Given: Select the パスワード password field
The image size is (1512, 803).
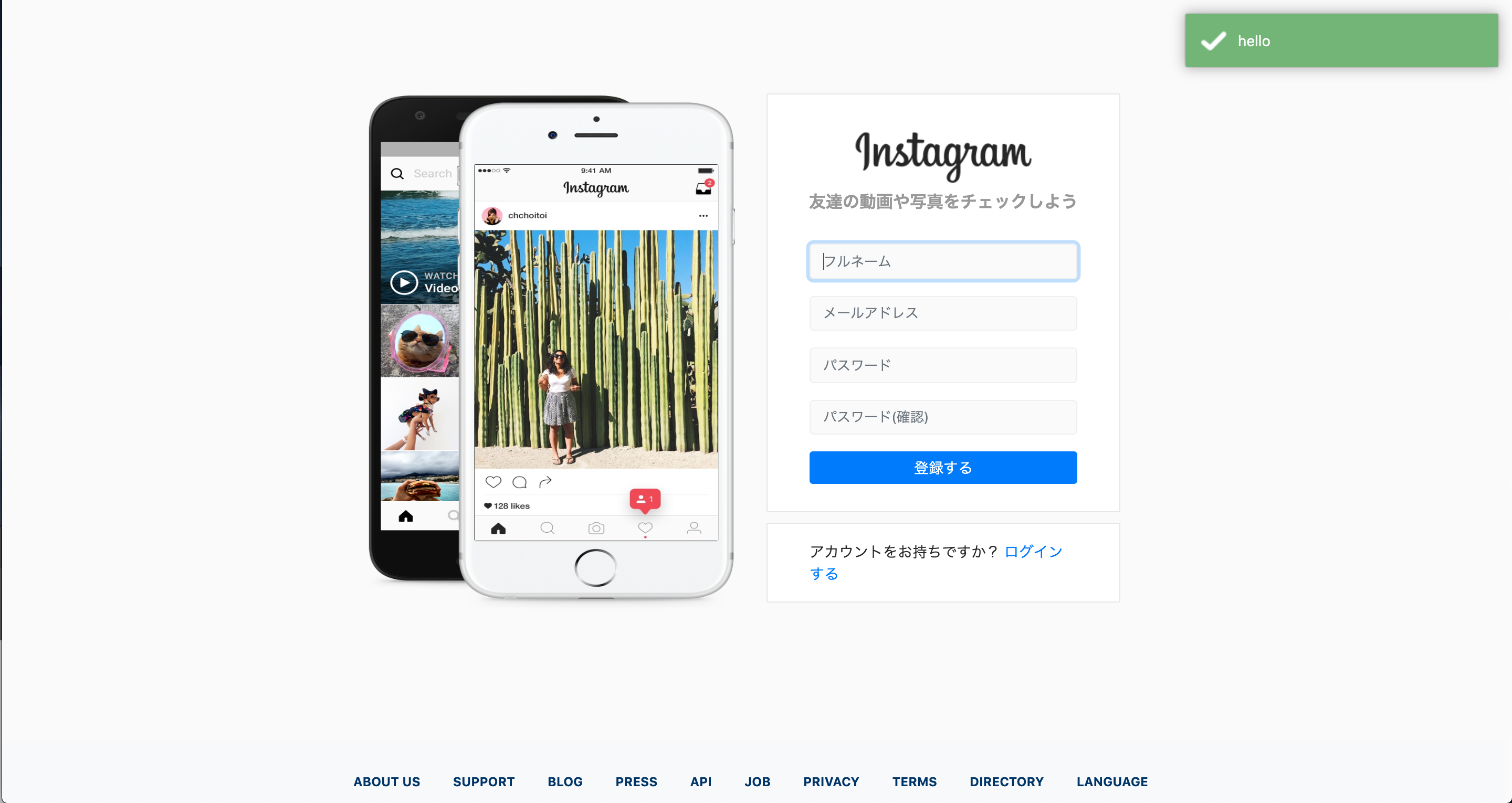Looking at the screenshot, I should coord(943,364).
